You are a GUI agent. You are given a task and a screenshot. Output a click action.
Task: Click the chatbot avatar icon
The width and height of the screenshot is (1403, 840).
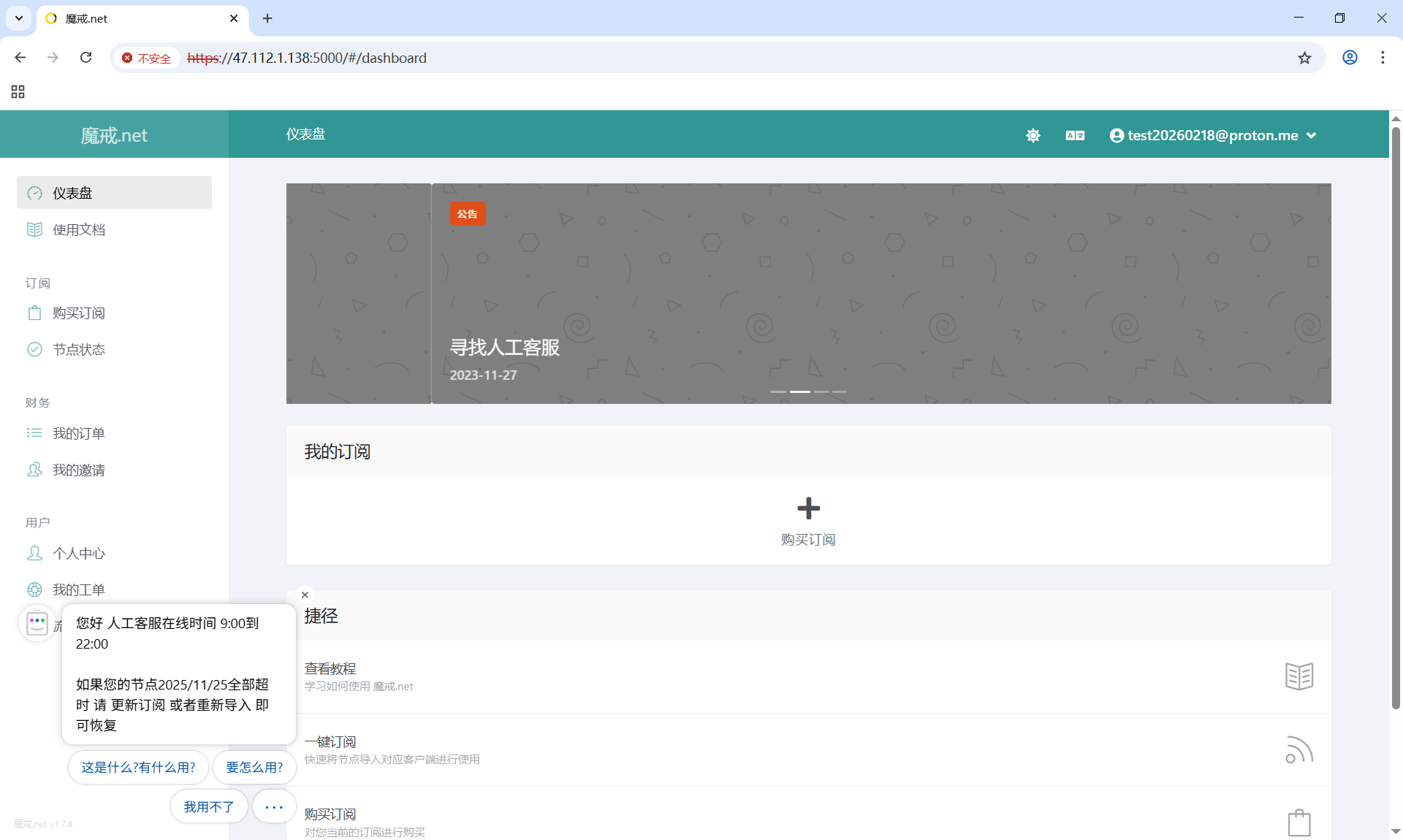tap(37, 623)
